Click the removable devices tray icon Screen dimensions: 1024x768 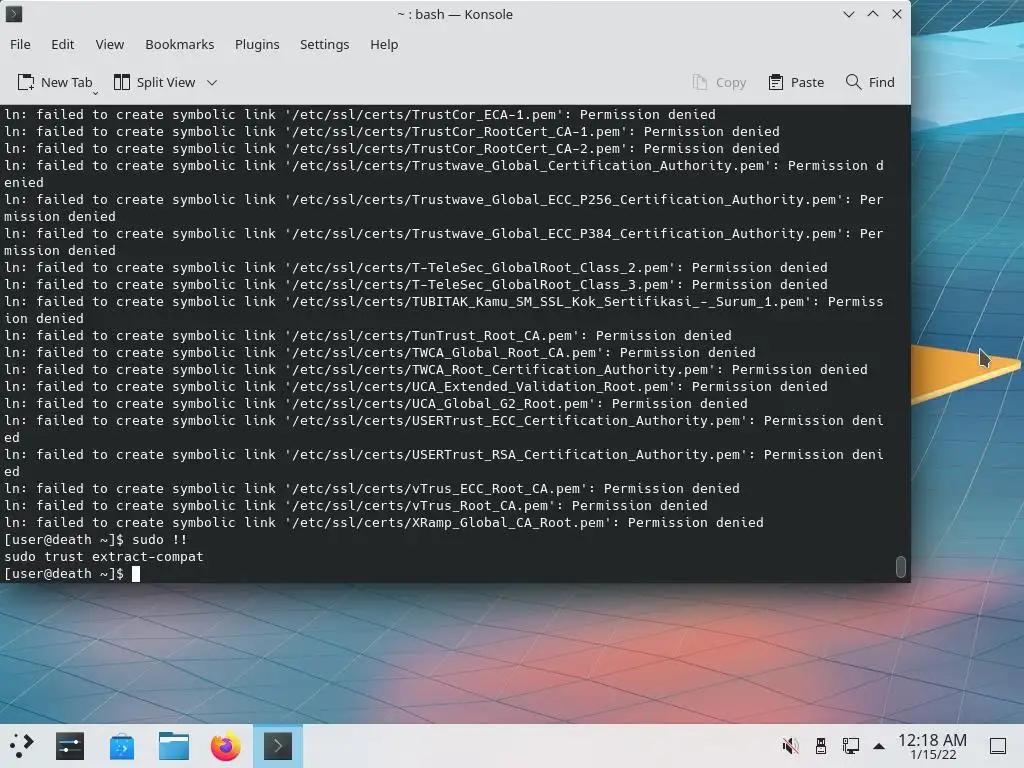tap(821, 745)
